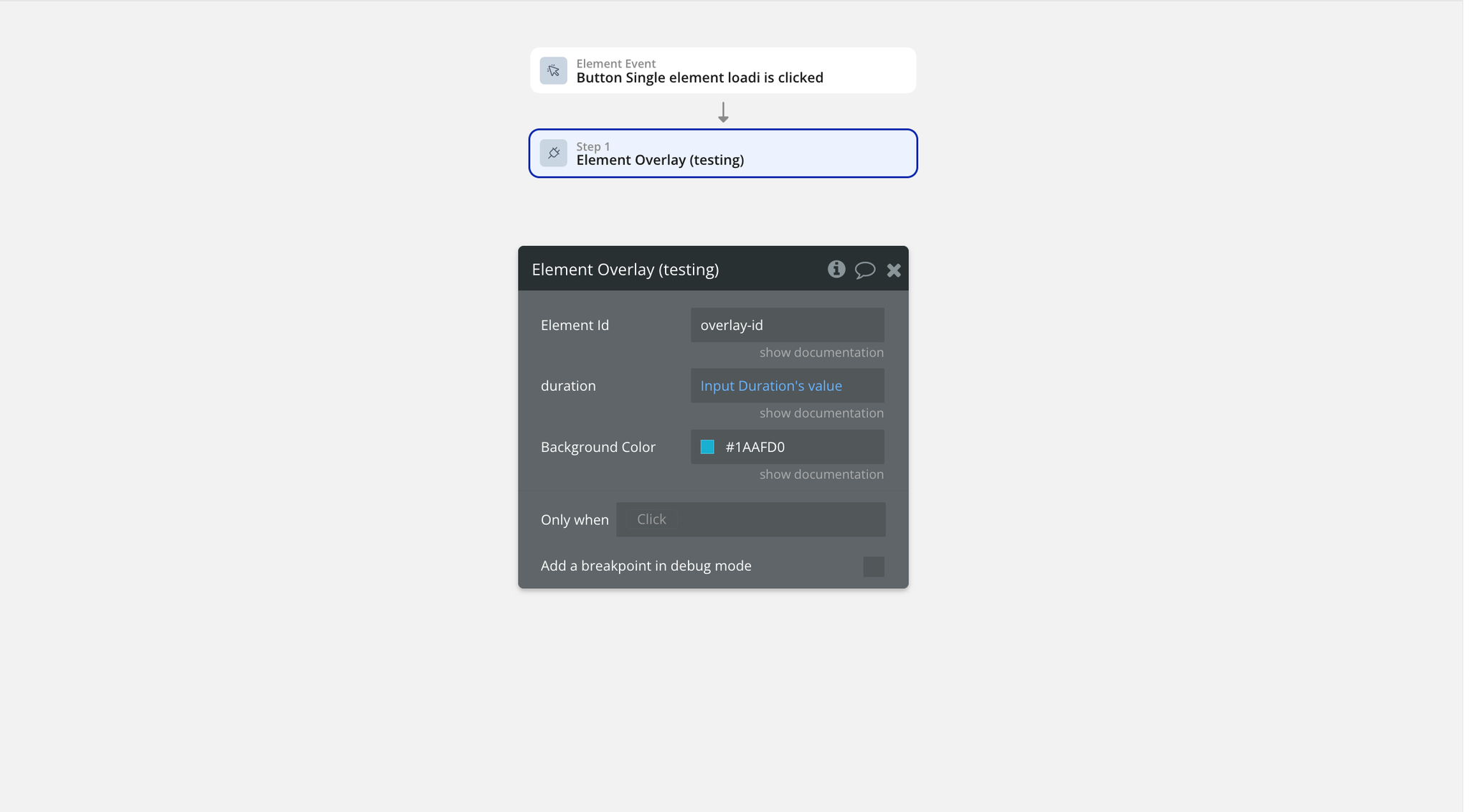Click the Element Id input field
Image resolution: width=1469 pixels, height=812 pixels.
click(787, 325)
